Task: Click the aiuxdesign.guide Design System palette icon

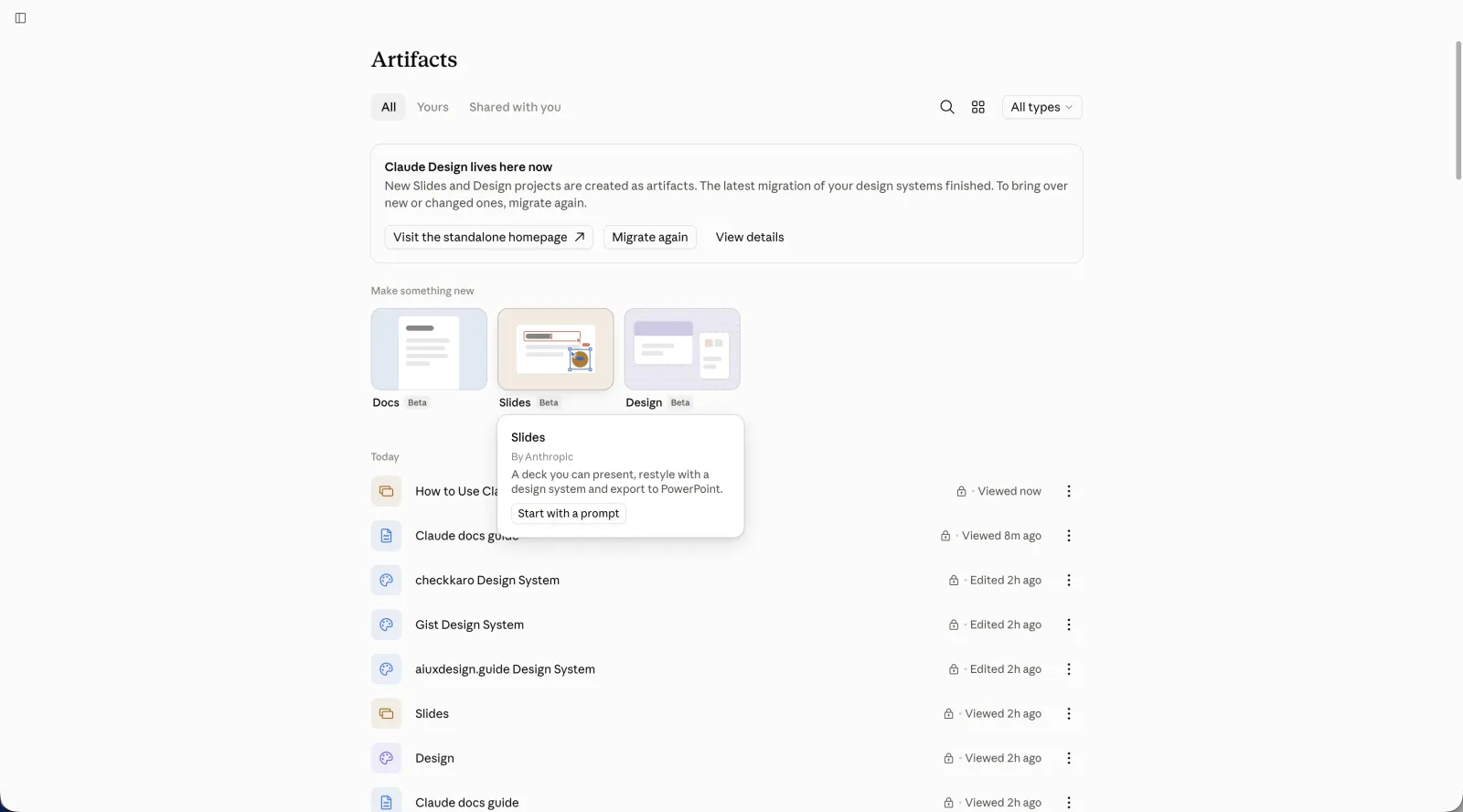Action: pyautogui.click(x=386, y=669)
